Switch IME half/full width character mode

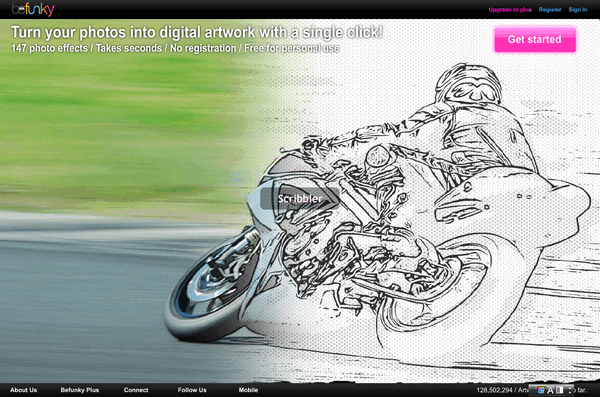pyautogui.click(x=560, y=390)
